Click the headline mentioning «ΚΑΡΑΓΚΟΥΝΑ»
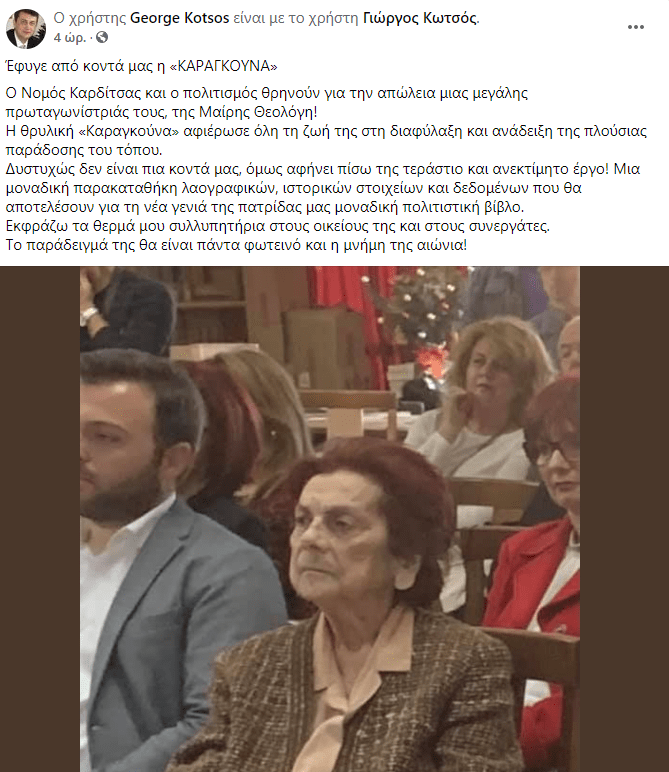 point(142,66)
